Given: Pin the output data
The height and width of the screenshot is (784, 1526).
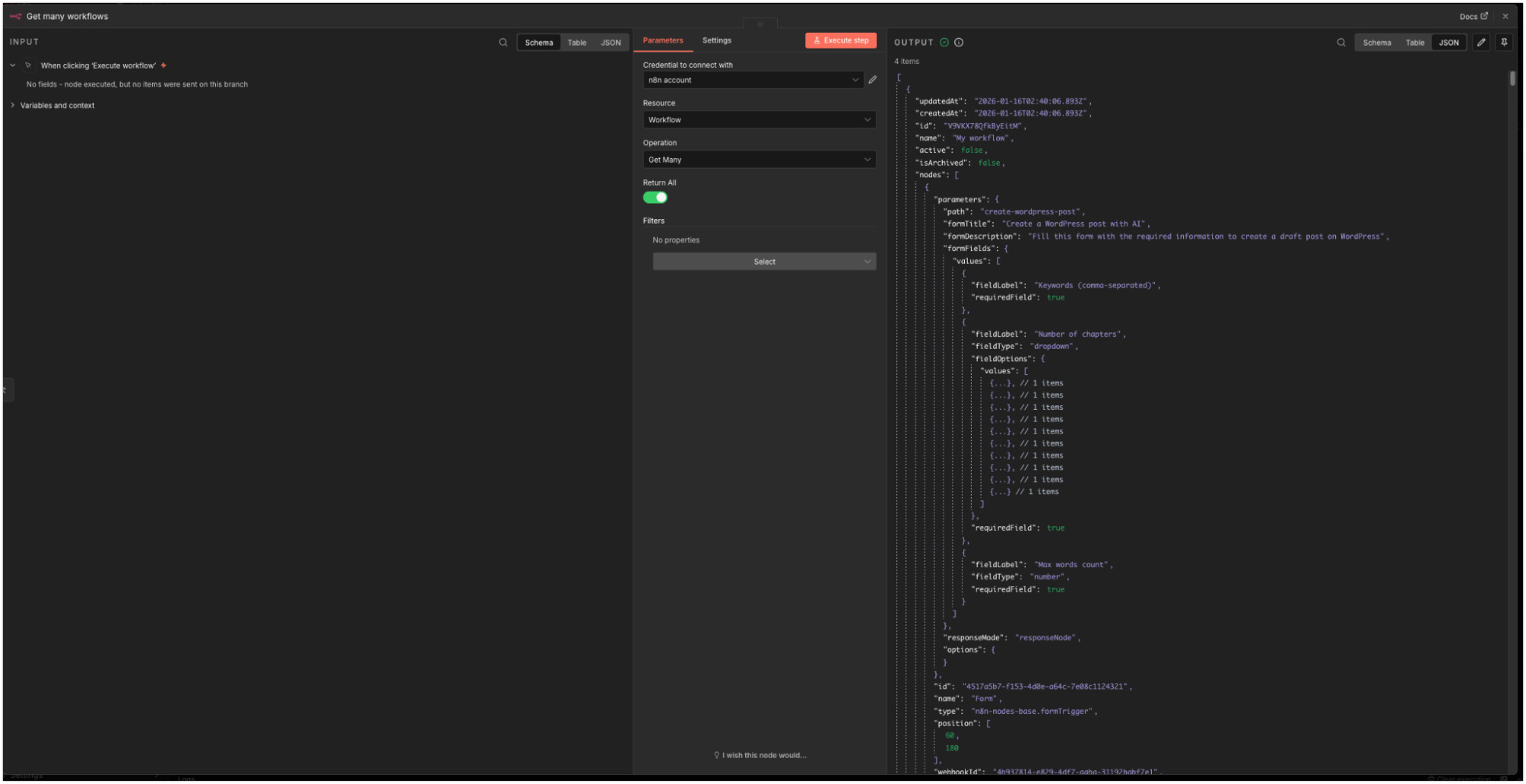Looking at the screenshot, I should click(1504, 43).
